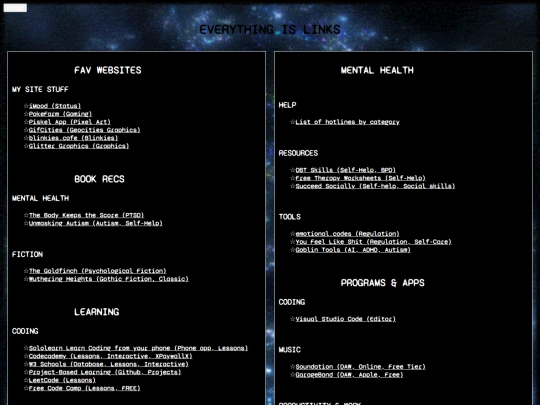Click the TOOLS subheading
540x405 pixels.
point(290,217)
